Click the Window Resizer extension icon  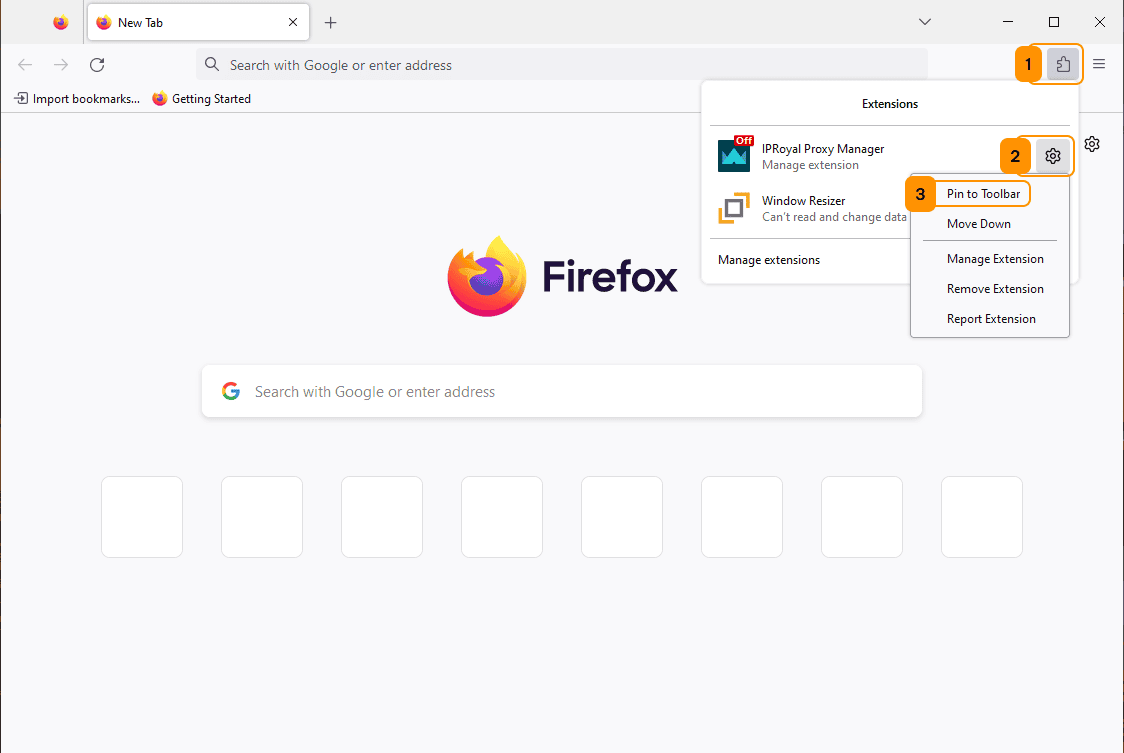click(734, 208)
